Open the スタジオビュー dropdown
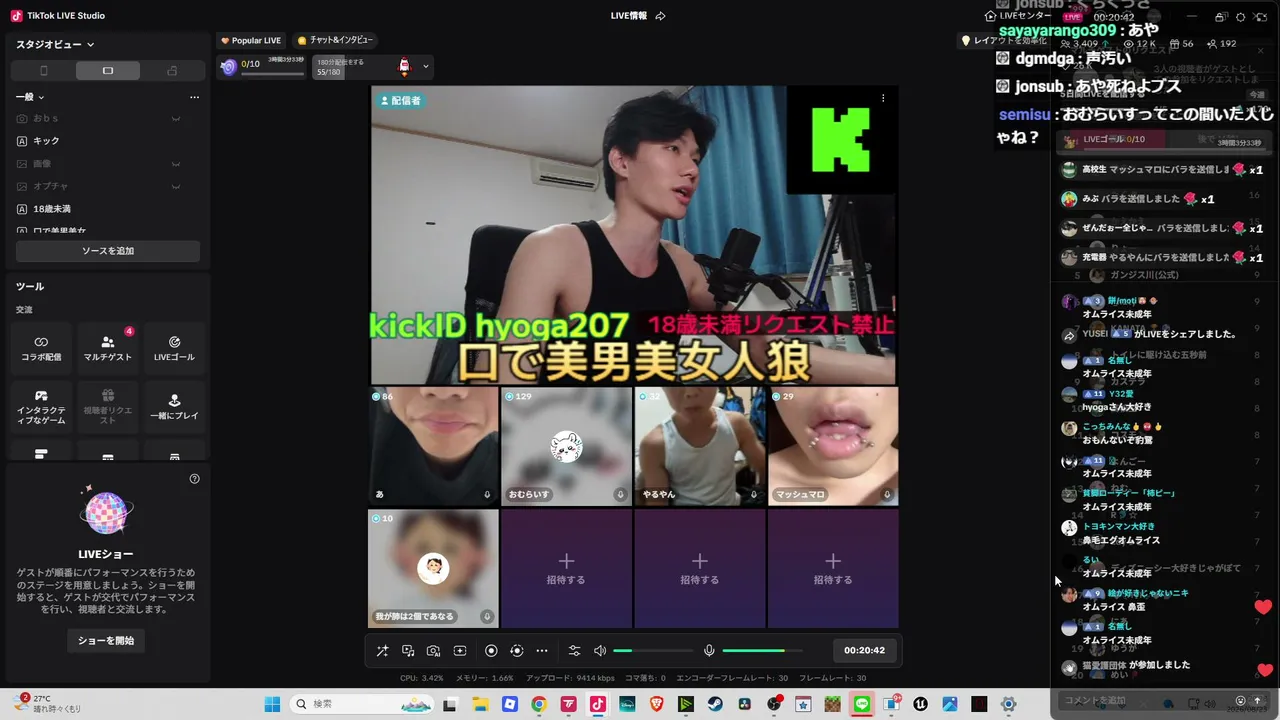The width and height of the screenshot is (1280, 720). click(x=55, y=44)
